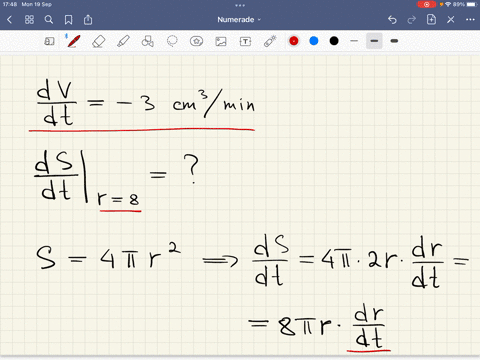Toggle the read-only mode icon
Screen dimensions: 480x360
(49, 41)
